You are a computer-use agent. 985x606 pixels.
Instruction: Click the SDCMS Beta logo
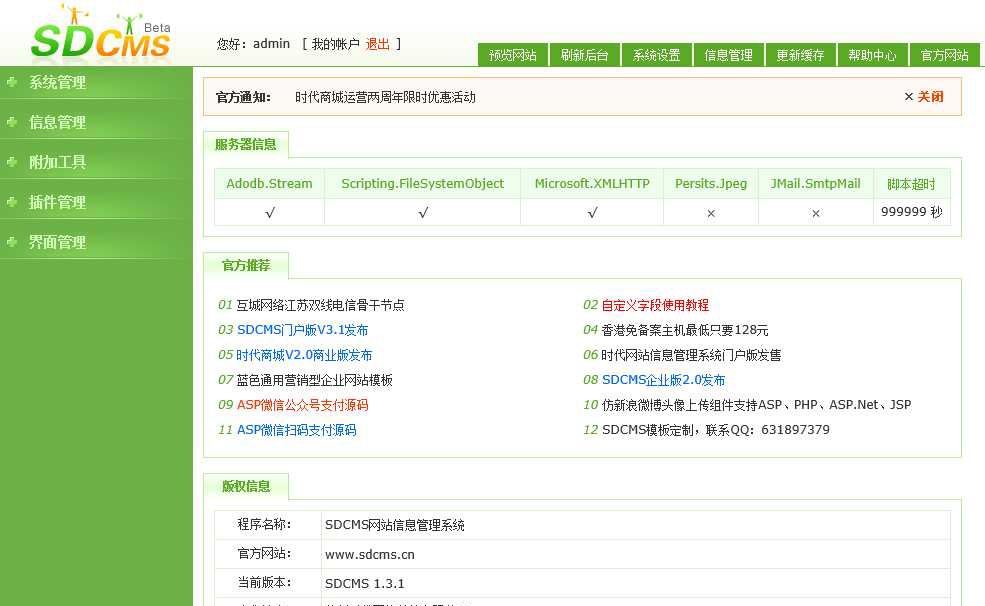[x=101, y=33]
